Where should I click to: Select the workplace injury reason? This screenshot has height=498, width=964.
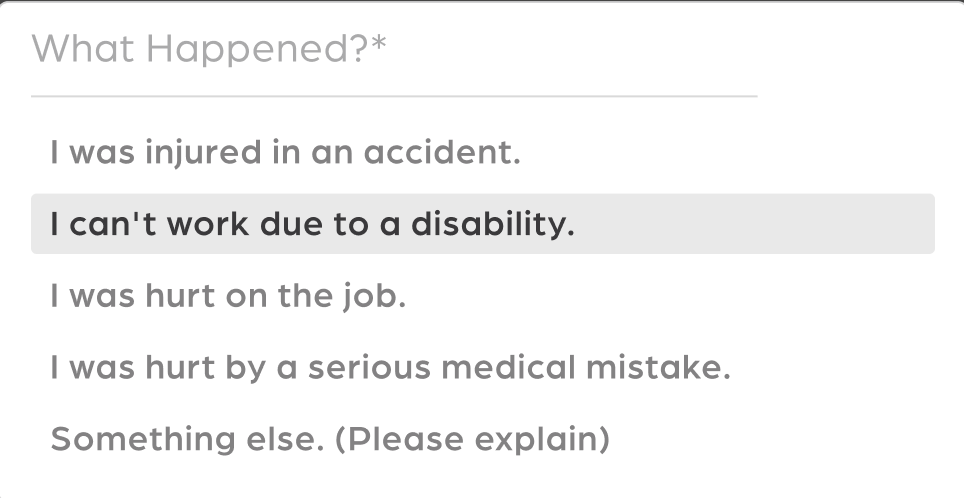pyautogui.click(x=228, y=297)
